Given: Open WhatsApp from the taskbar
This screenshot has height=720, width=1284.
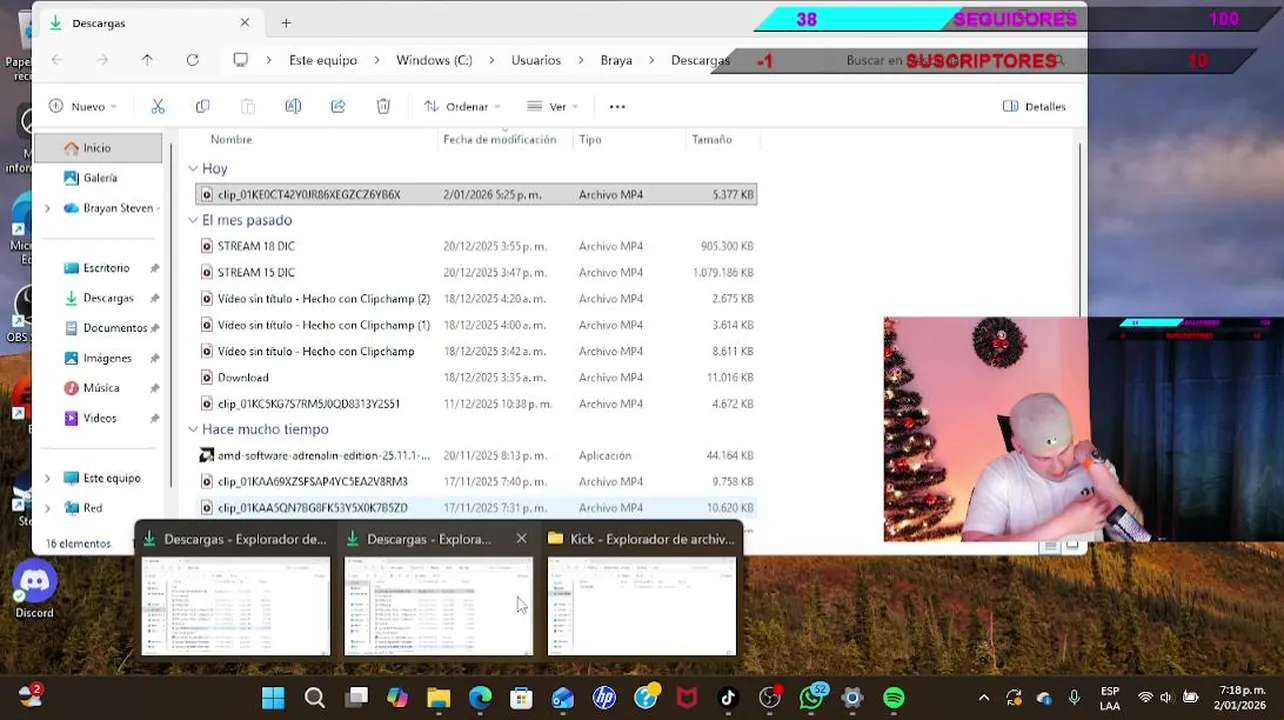Looking at the screenshot, I should (811, 698).
